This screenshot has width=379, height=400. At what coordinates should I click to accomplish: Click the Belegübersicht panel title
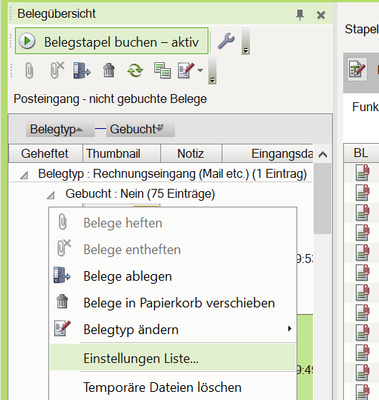[x=56, y=14]
